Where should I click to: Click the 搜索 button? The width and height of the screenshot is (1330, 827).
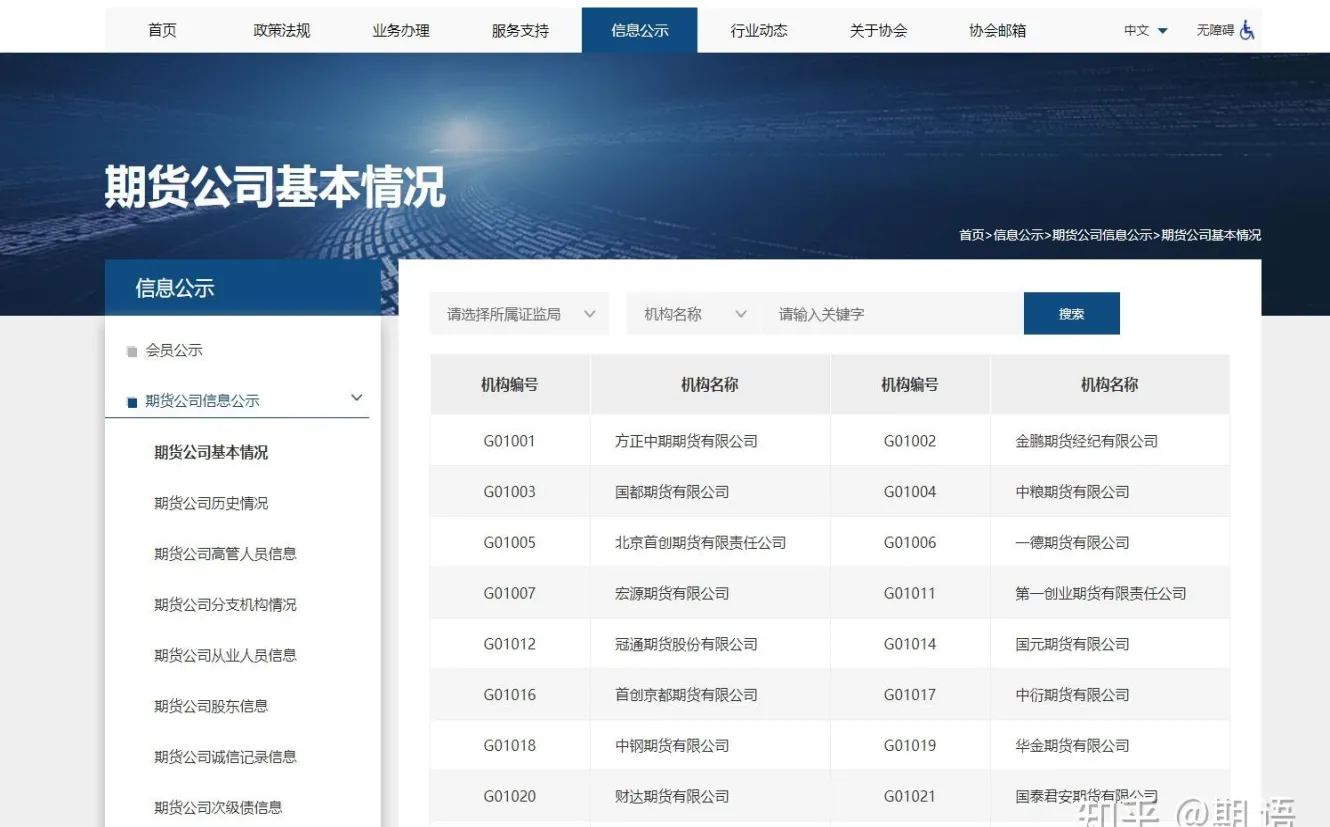pos(1072,314)
